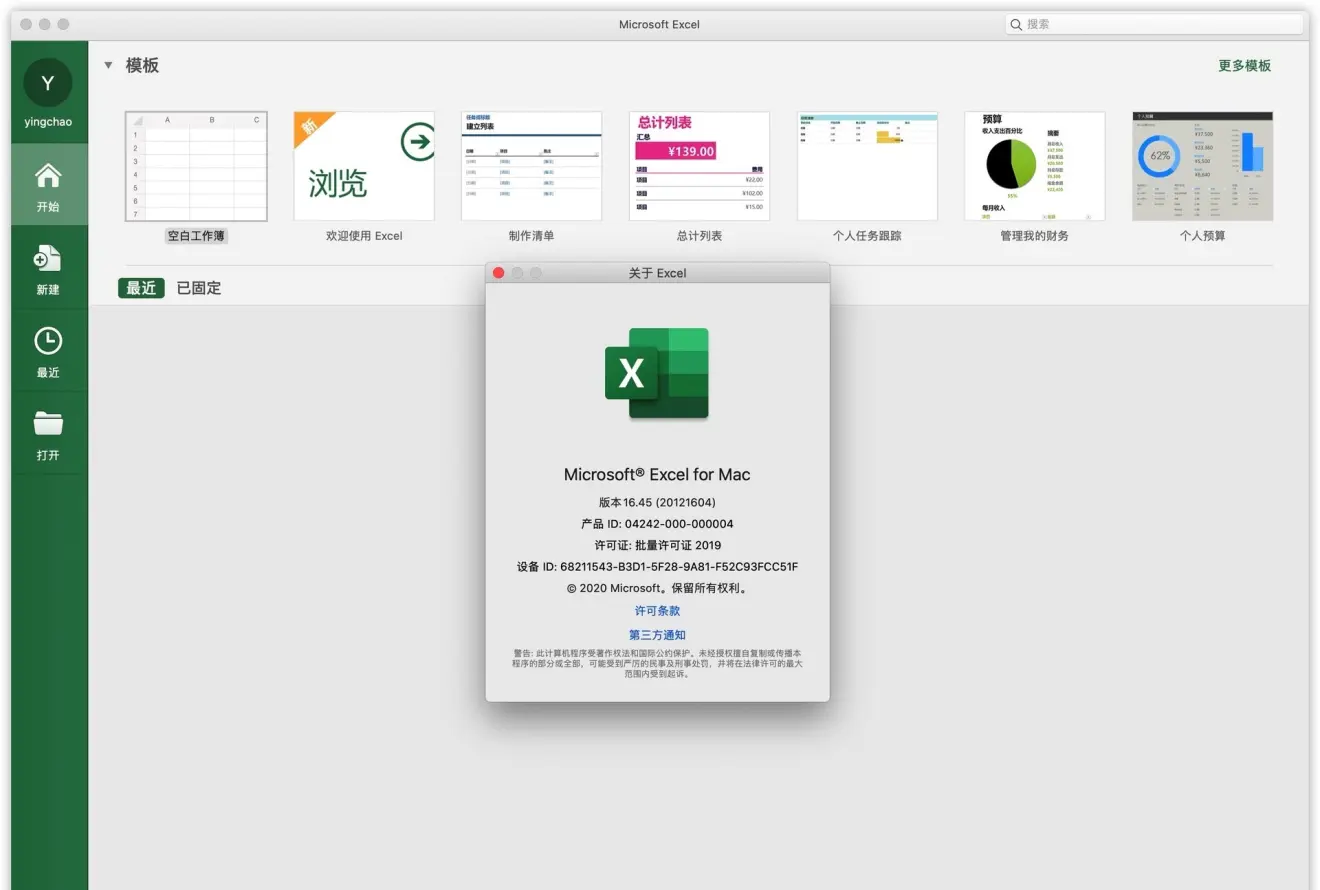Click the Excel logo in About dialog
1320x890 pixels.
[x=657, y=373]
